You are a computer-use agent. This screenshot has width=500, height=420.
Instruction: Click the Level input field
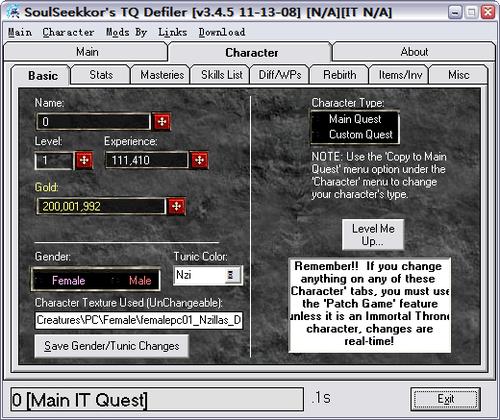point(54,161)
